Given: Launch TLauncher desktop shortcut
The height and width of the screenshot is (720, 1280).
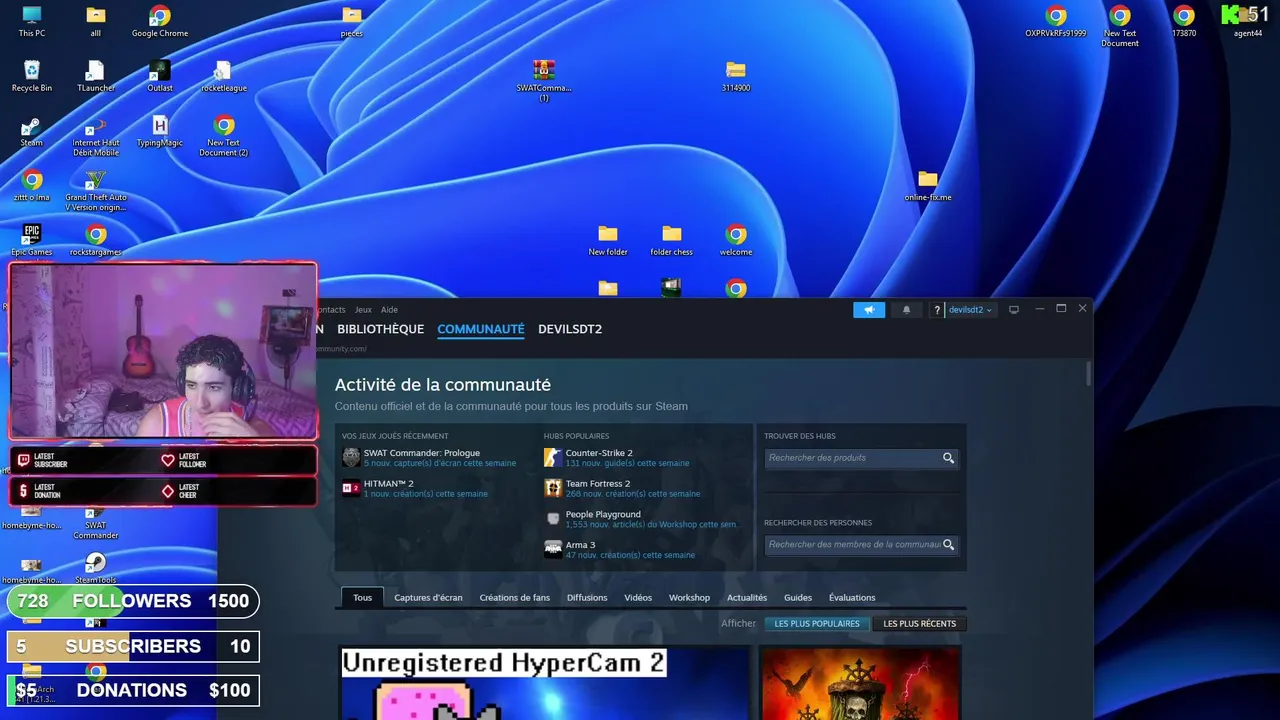Looking at the screenshot, I should (96, 77).
